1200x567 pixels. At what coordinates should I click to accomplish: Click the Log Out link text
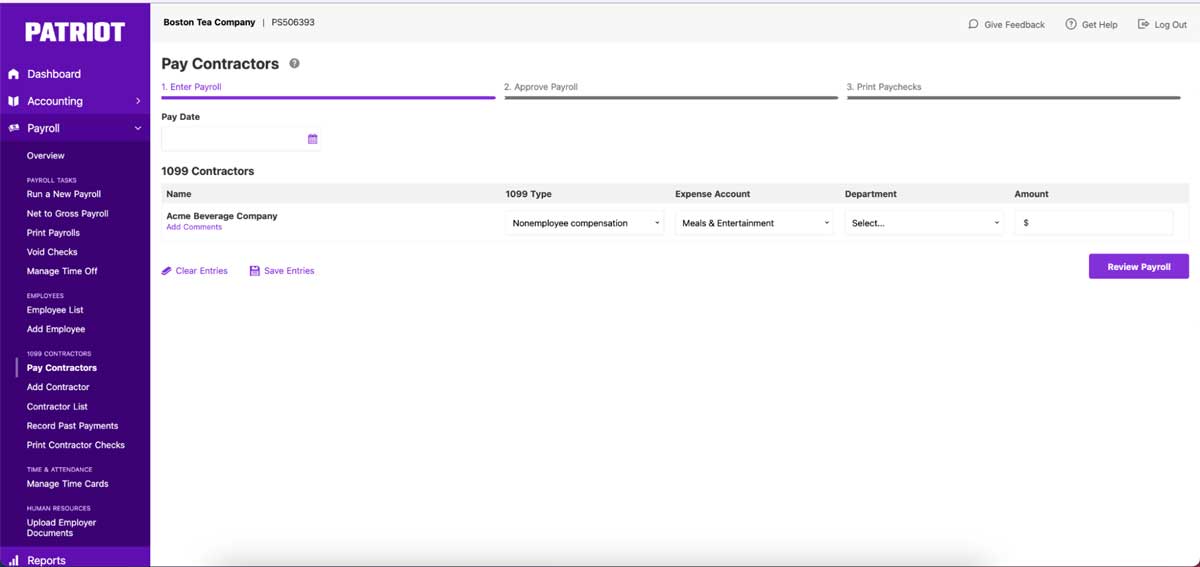tap(1171, 24)
